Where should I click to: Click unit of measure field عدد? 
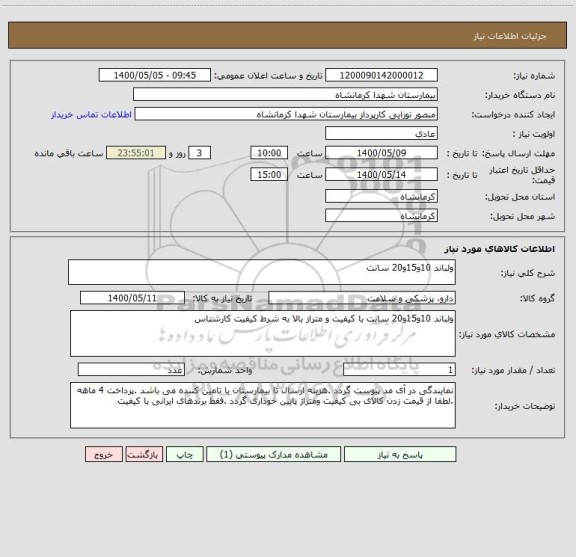pyautogui.click(x=131, y=370)
